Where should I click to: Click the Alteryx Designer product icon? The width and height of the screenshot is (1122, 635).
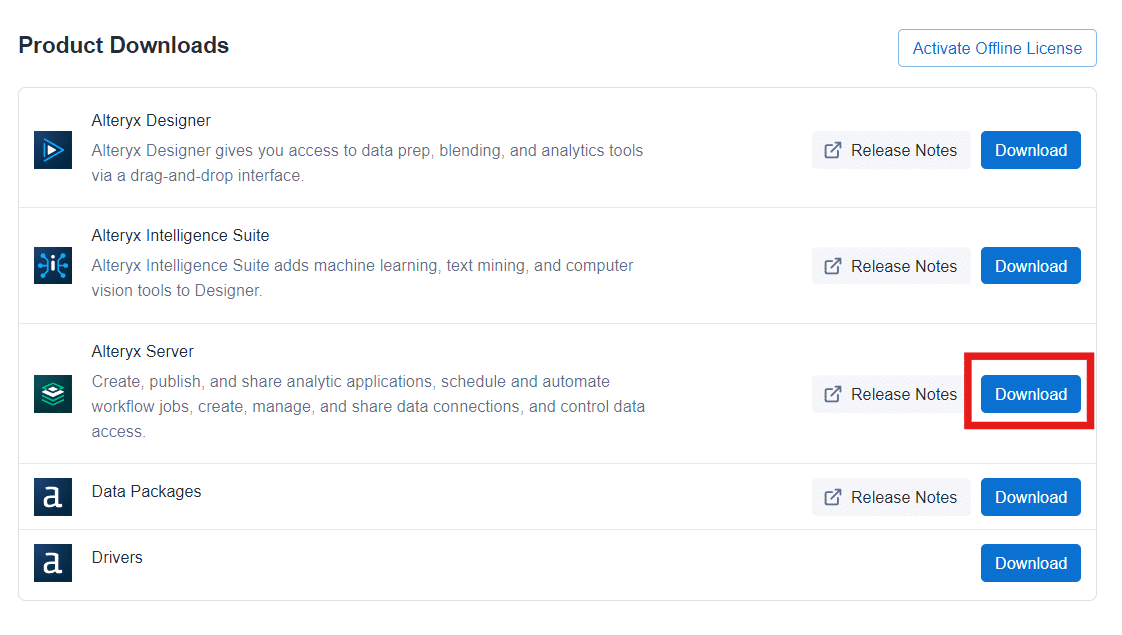pos(53,150)
